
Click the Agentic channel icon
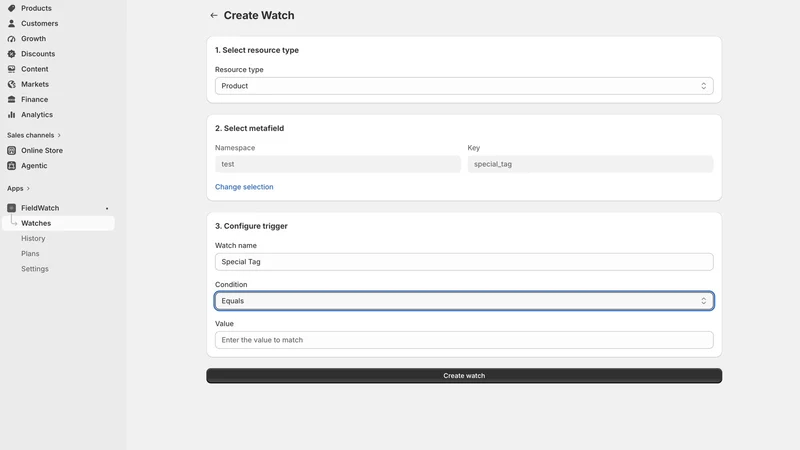11,166
